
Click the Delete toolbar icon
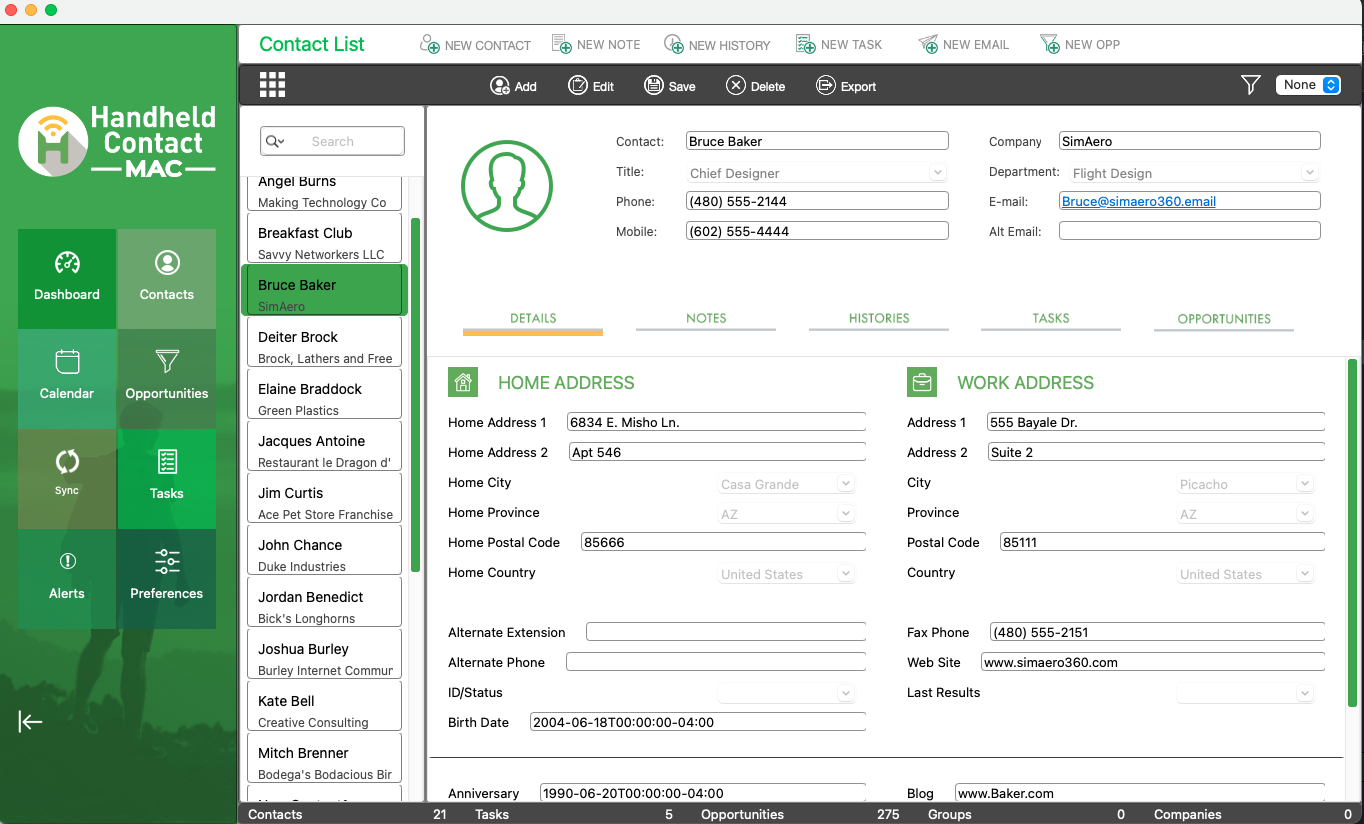(x=736, y=86)
